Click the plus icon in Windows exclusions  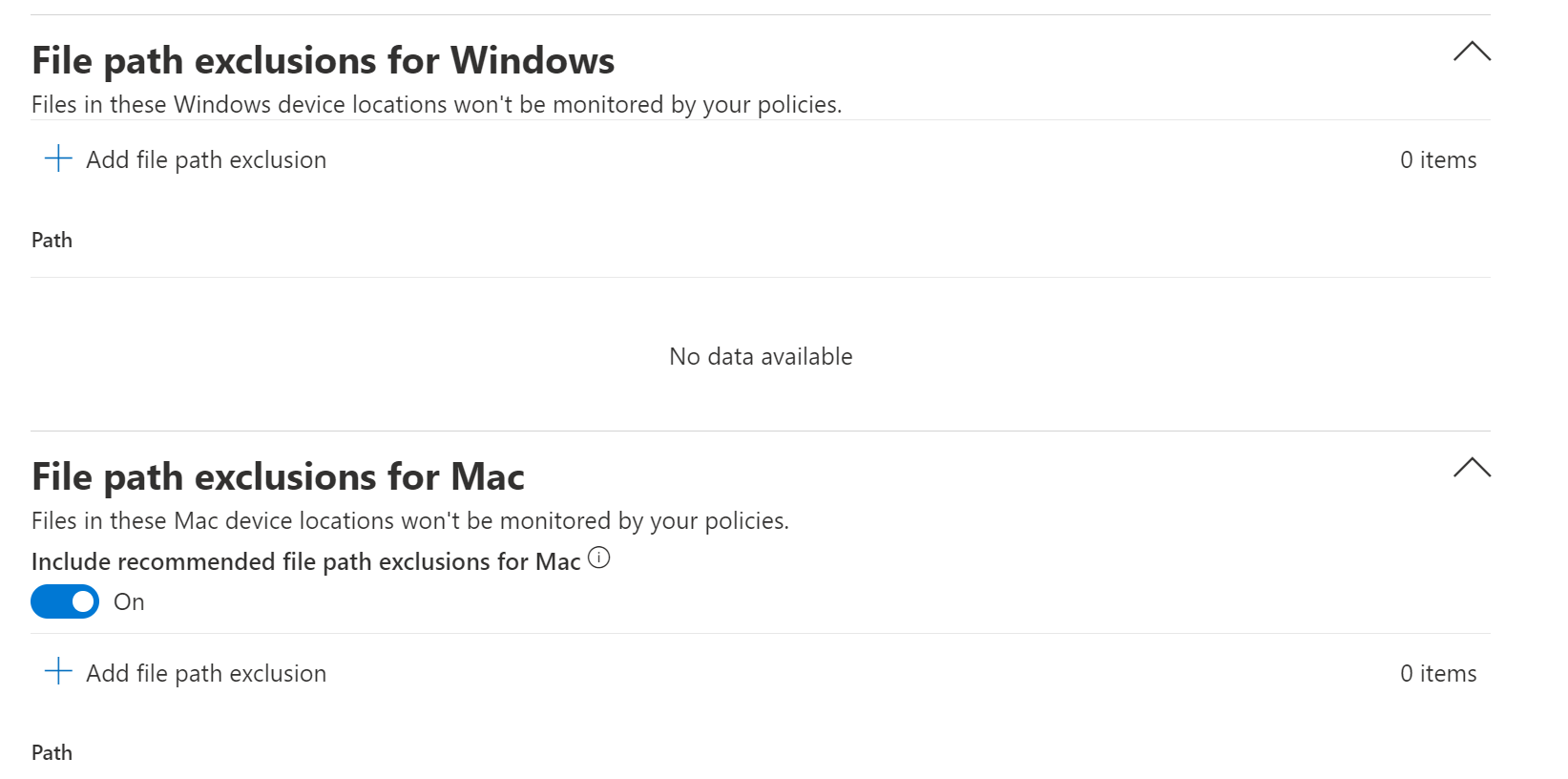click(x=58, y=158)
